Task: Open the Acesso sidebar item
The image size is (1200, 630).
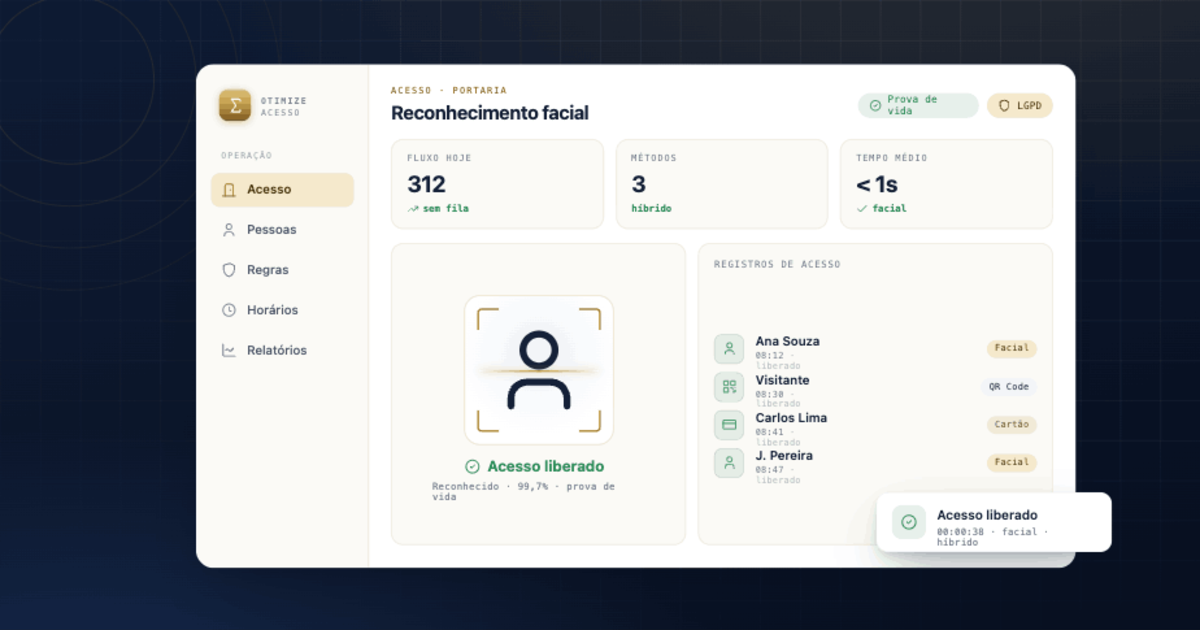Action: click(x=282, y=190)
